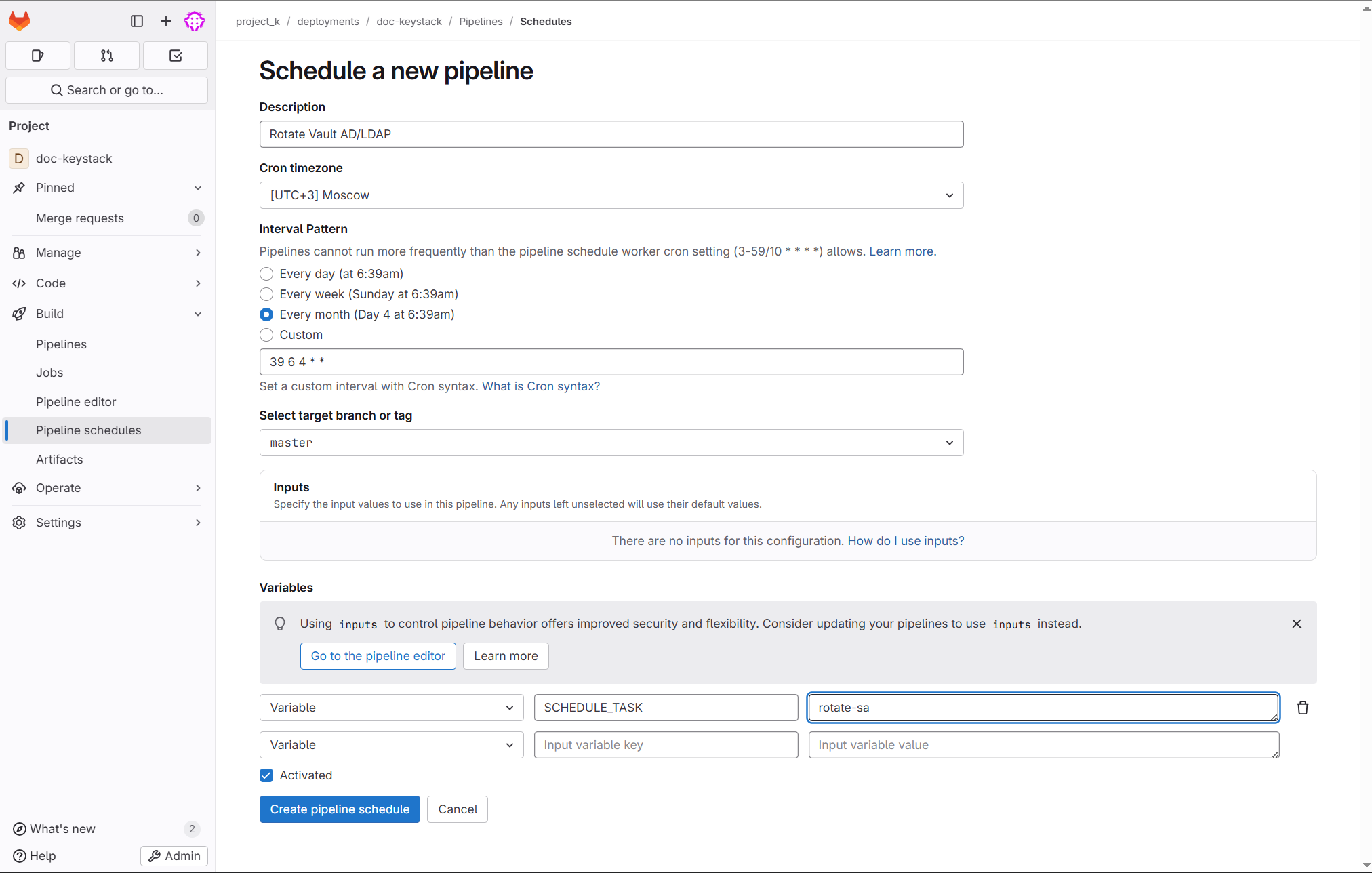Click the GitLab fox logo

(20, 21)
